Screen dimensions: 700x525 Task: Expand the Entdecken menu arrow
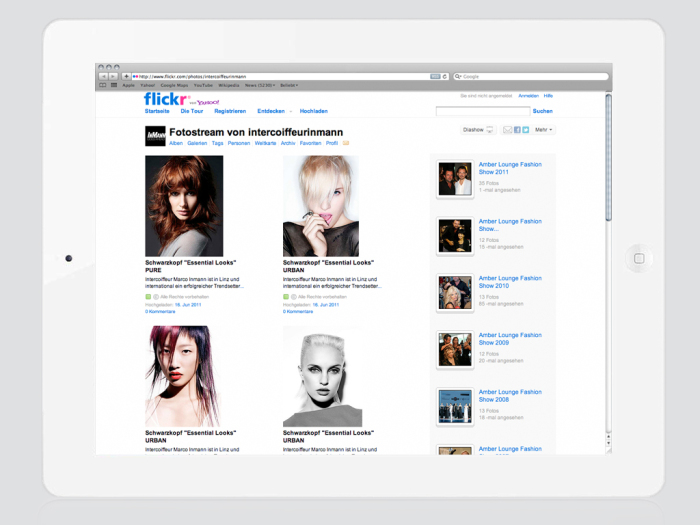coord(291,111)
